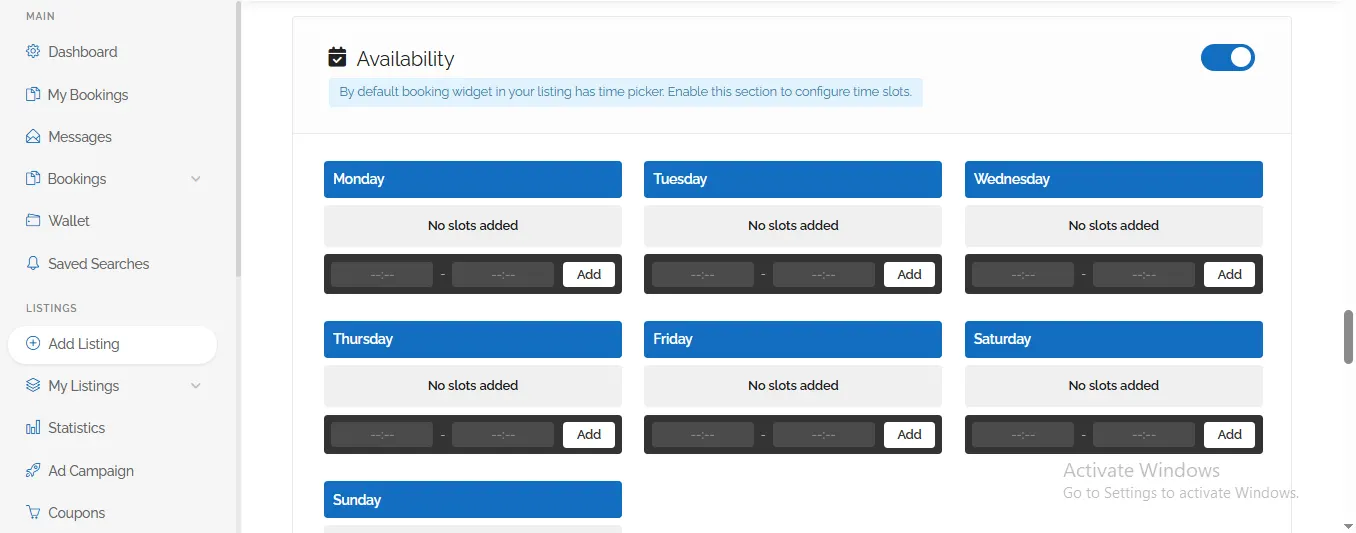Click the Saved Searches bell icon
The height and width of the screenshot is (533, 1356).
coord(33,264)
